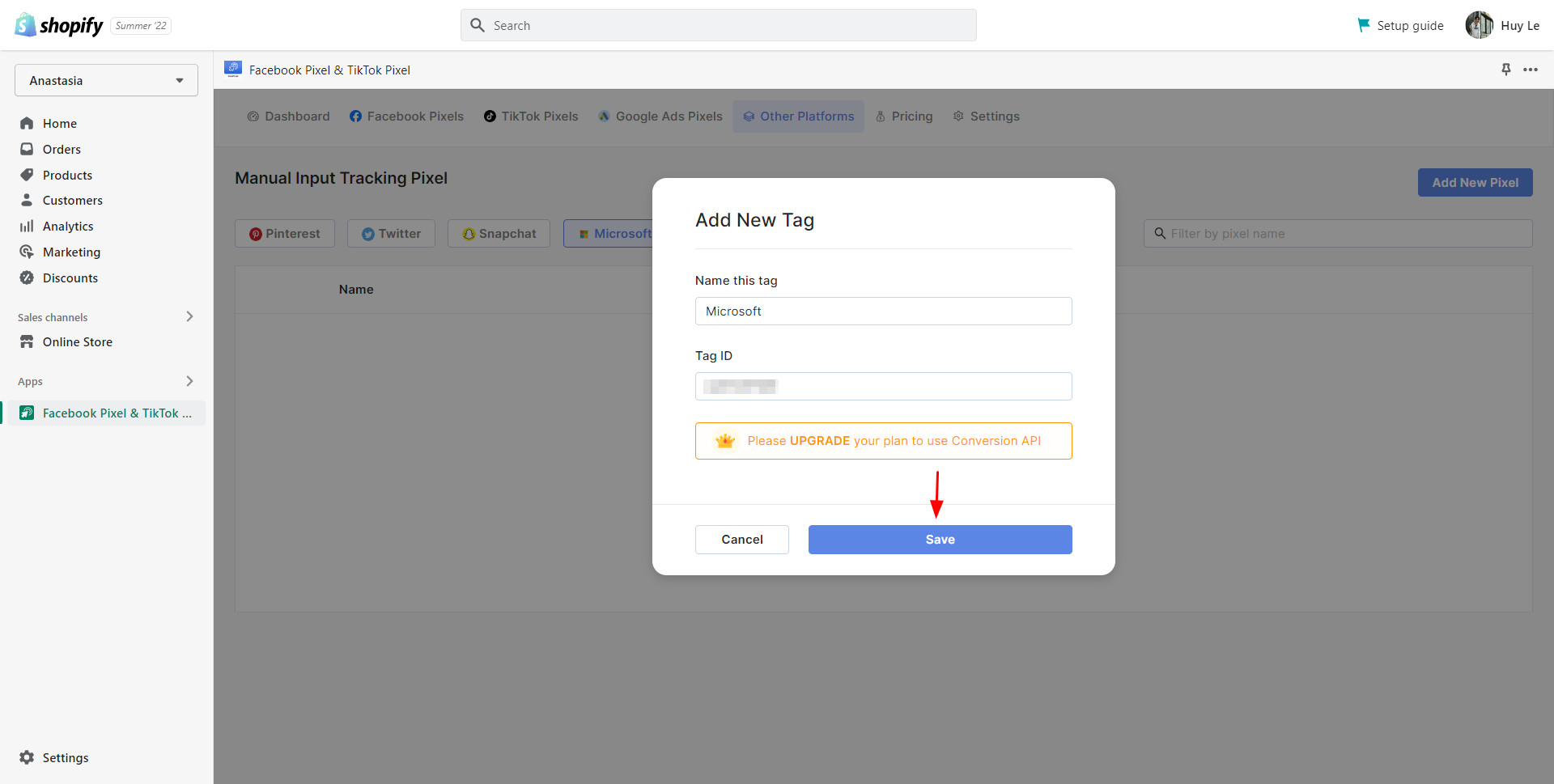Open Huy Le profile avatar
Screen dimensions: 1554x784
pyautogui.click(x=1480, y=25)
